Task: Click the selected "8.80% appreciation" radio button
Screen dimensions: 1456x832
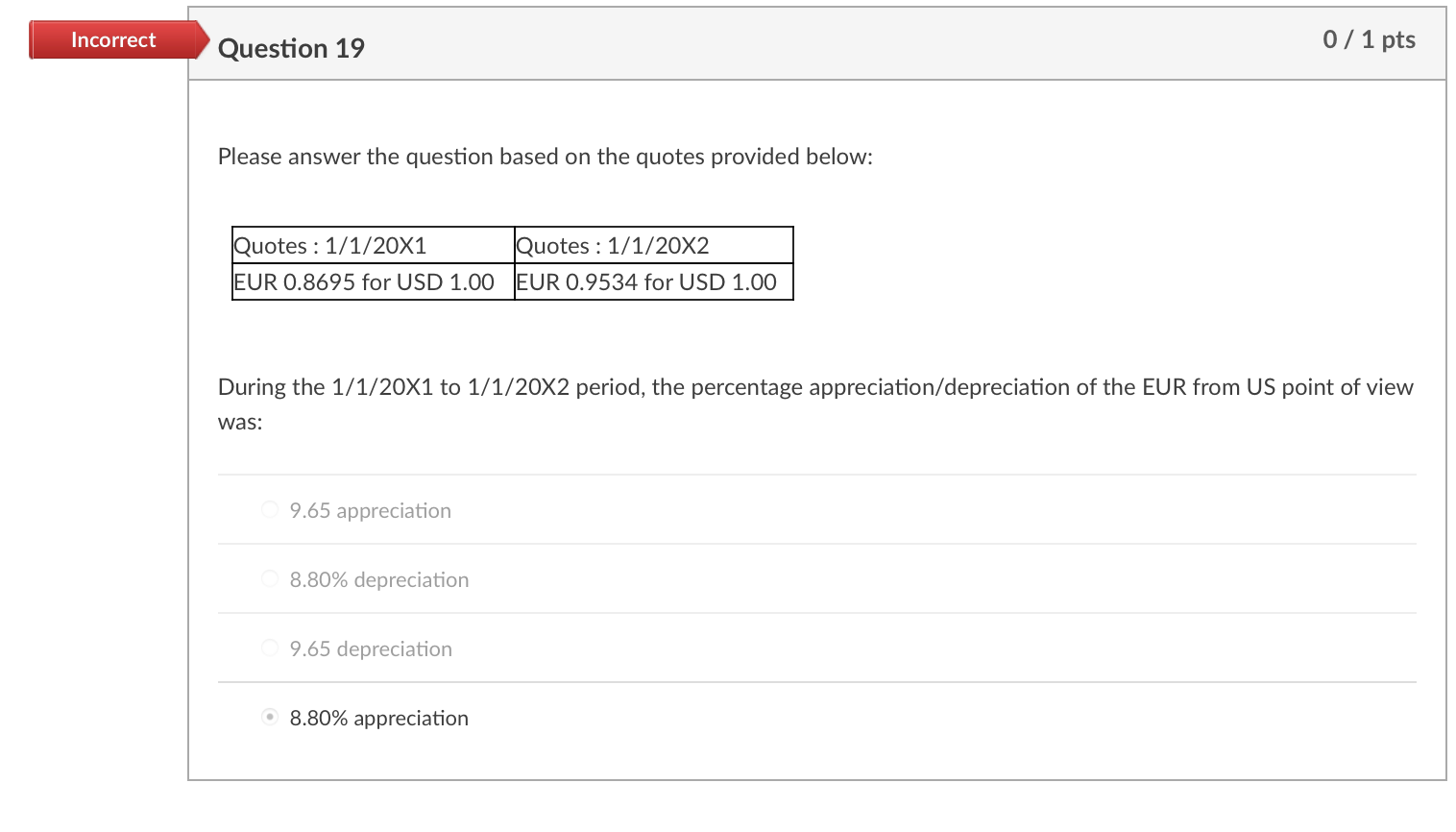Action: (x=270, y=717)
